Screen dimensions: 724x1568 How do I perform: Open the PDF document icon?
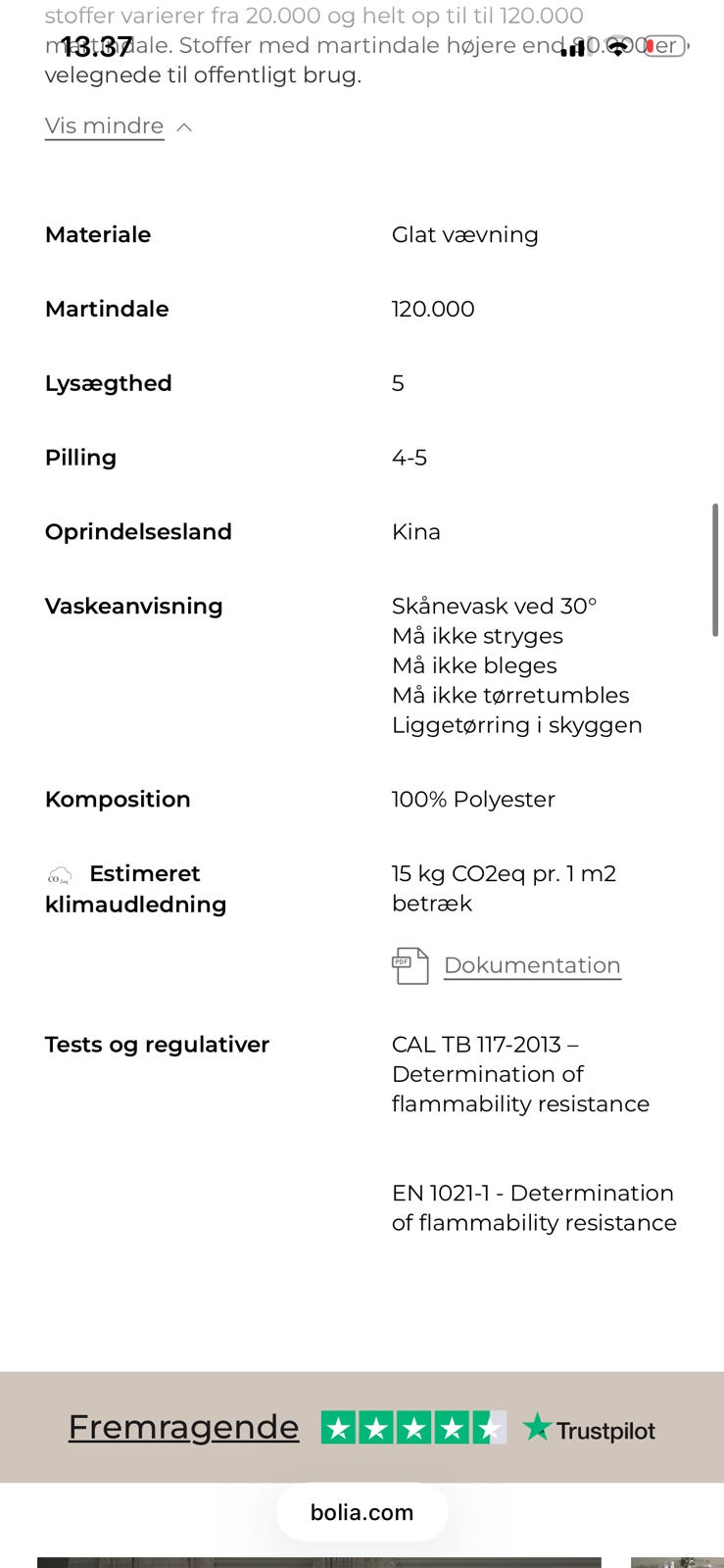(x=410, y=965)
